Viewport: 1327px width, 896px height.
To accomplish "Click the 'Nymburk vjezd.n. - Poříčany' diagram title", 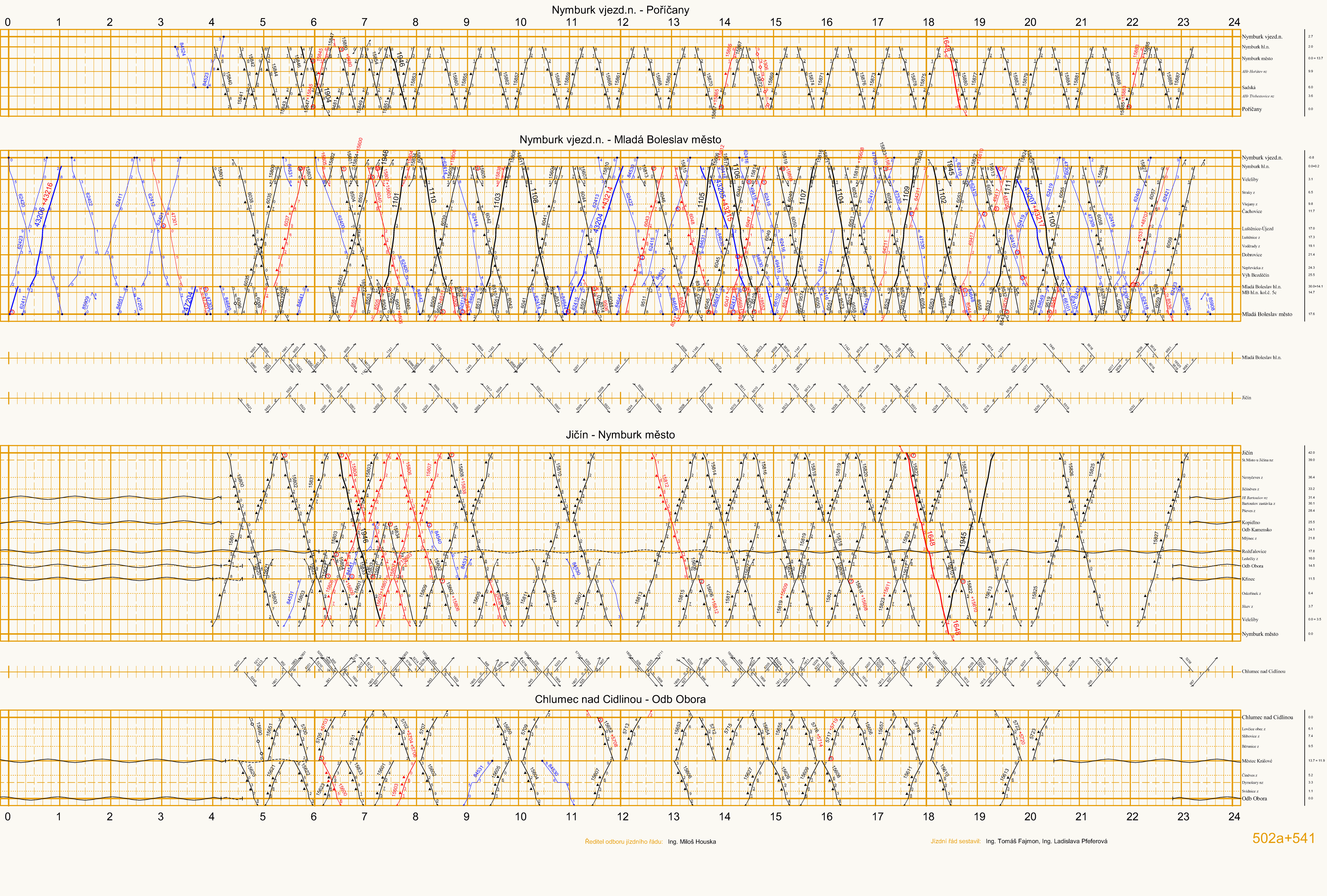I will click(x=620, y=10).
